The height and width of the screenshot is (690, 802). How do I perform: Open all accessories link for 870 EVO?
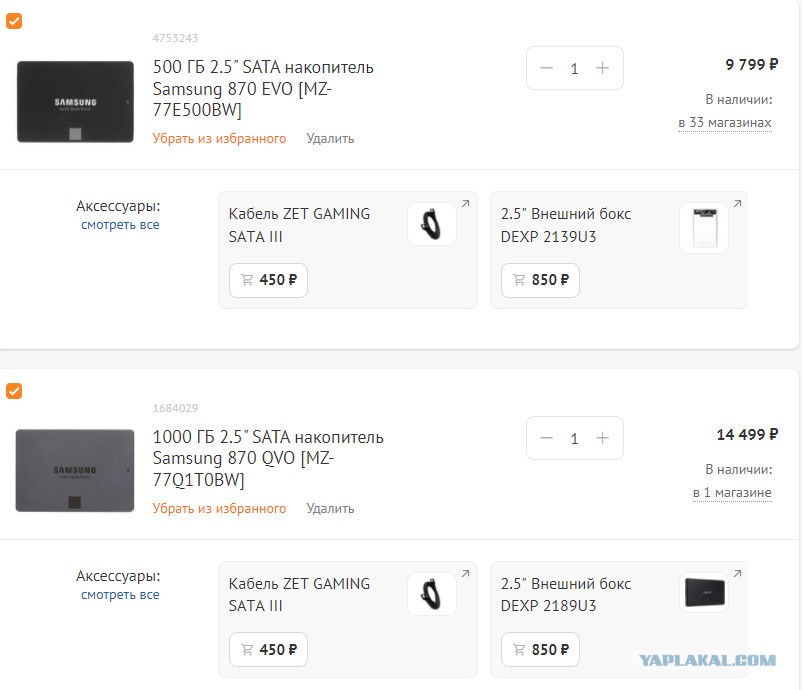pyautogui.click(x=120, y=225)
